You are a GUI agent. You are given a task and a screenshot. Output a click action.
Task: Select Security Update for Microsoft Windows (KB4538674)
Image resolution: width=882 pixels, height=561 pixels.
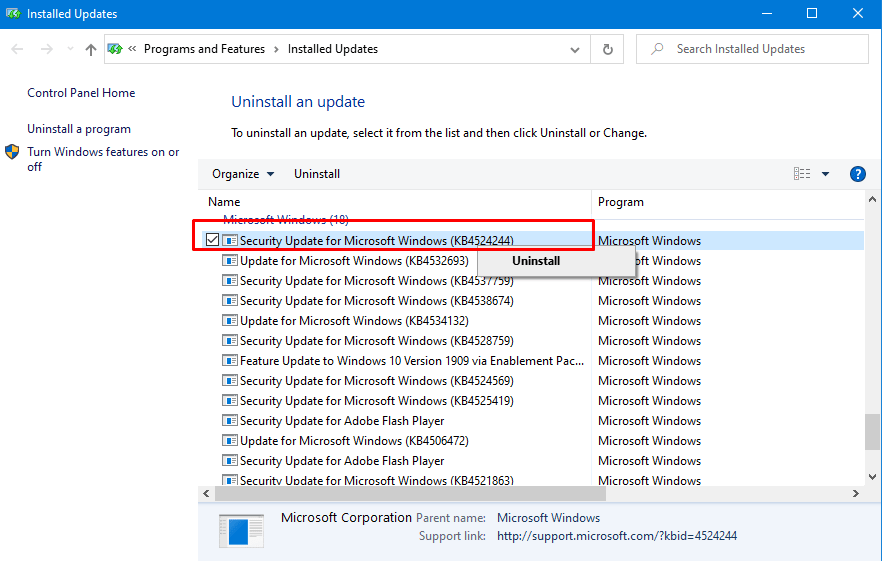pyautogui.click(x=376, y=300)
